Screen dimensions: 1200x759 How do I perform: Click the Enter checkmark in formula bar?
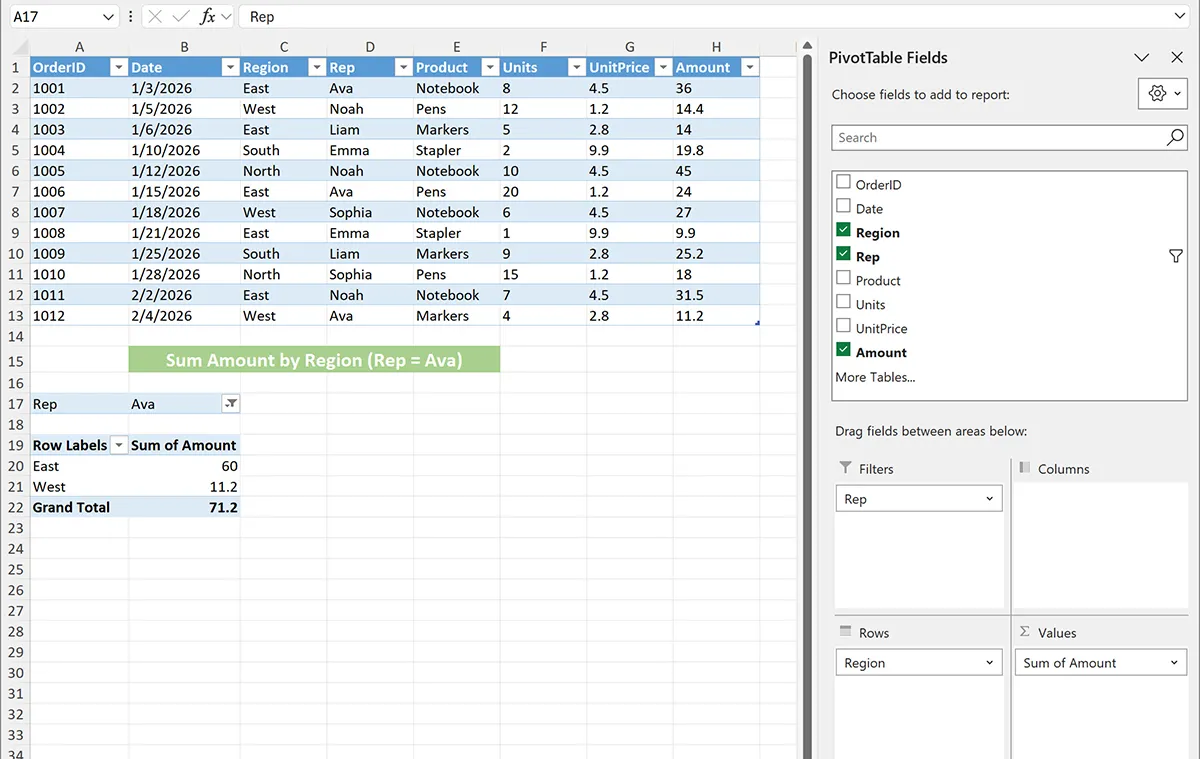180,17
